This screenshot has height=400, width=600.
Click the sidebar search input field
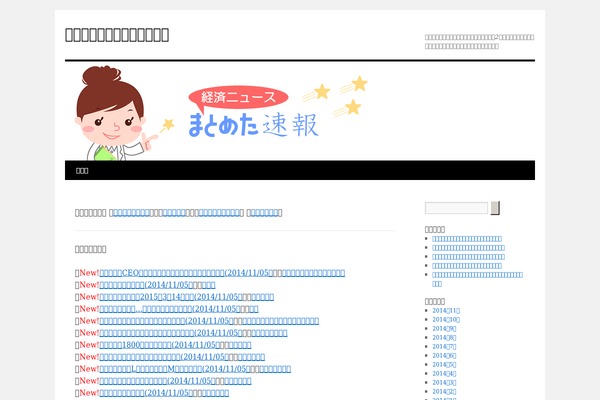pyautogui.click(x=456, y=208)
